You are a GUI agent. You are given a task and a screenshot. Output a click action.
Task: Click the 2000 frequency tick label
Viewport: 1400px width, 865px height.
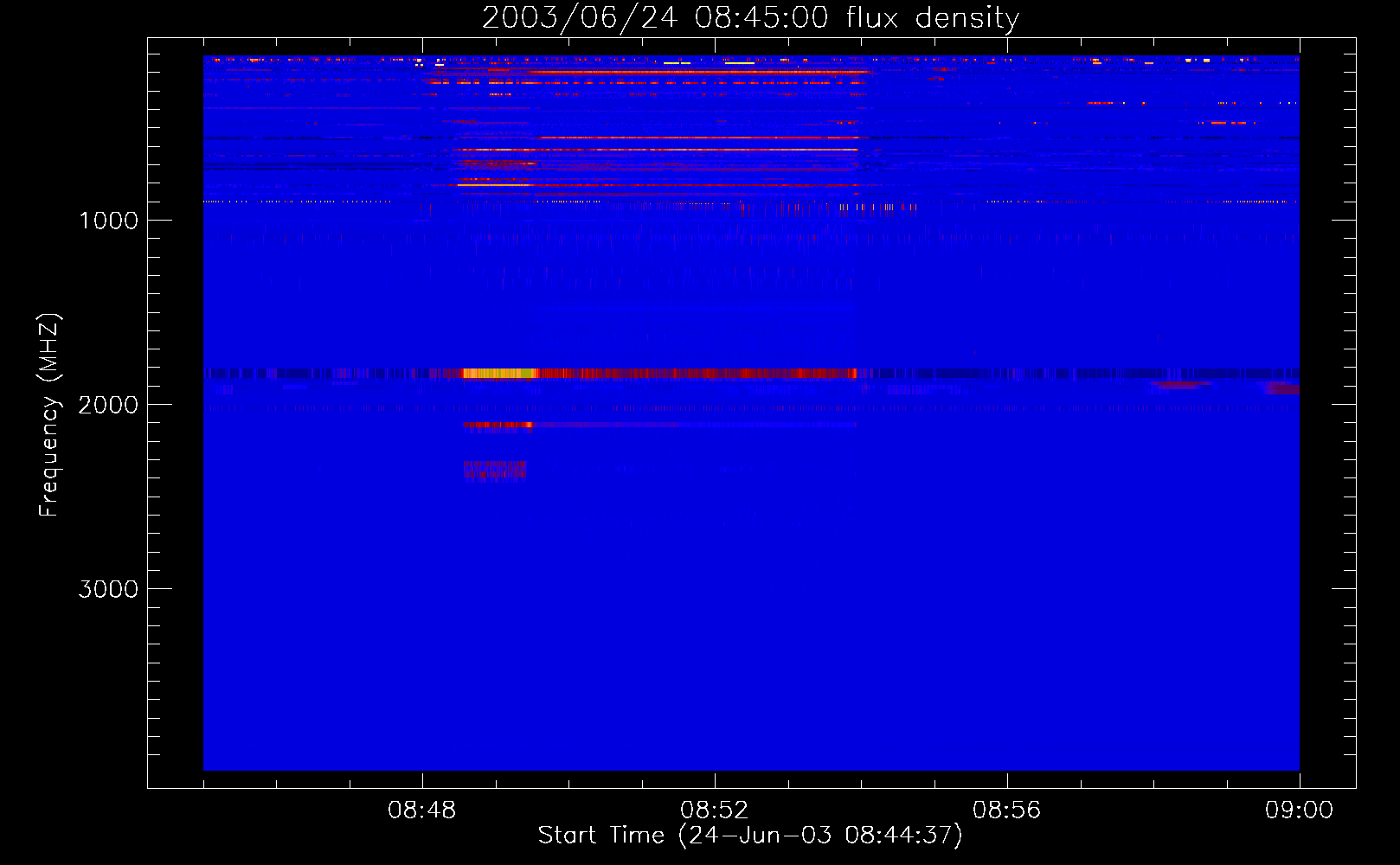pos(108,405)
